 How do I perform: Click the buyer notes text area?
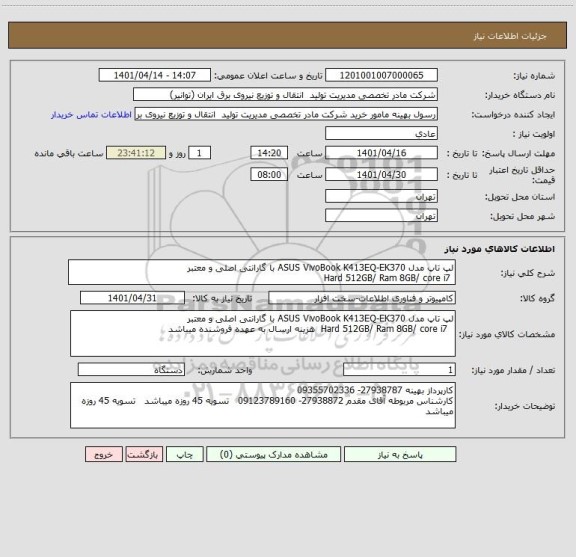point(263,405)
